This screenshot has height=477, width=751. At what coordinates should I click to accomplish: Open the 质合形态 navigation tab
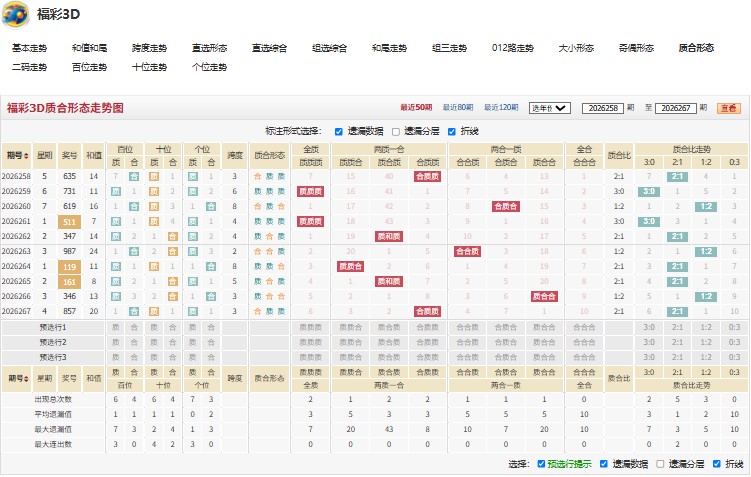click(696, 48)
